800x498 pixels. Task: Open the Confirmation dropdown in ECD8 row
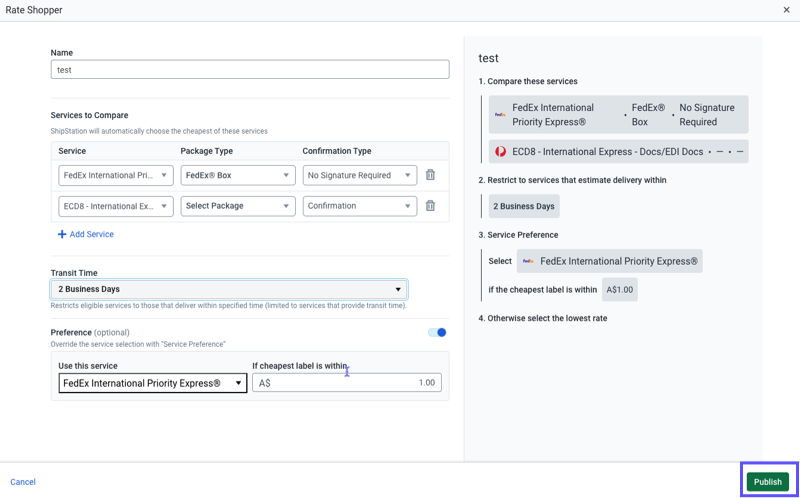click(360, 206)
